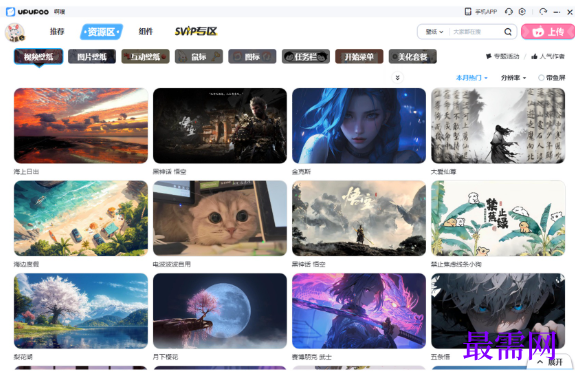The image size is (575, 377).
Task: Open the purple dragon samurai wallpaper thumbnail
Action: [x=359, y=311]
